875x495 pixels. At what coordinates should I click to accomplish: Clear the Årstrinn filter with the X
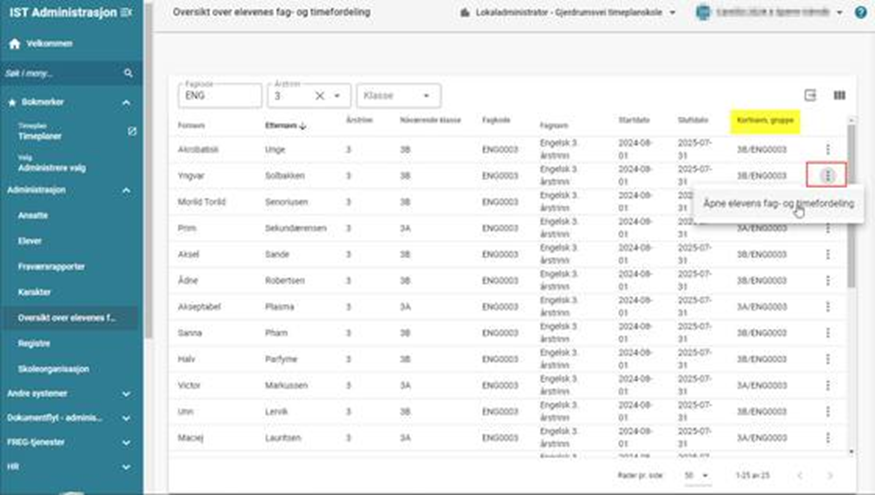320,96
